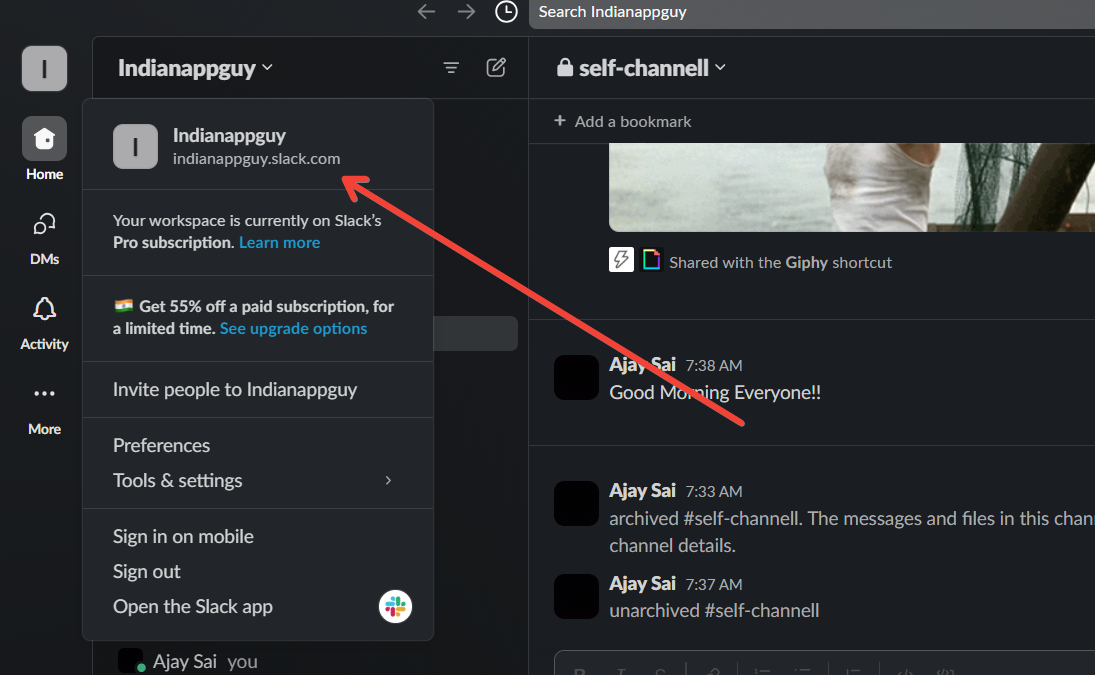Open the Learn more link
The width and height of the screenshot is (1095, 675).
279,242
